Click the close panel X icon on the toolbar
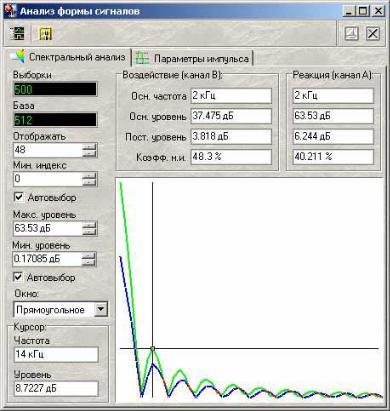 coord(373,34)
